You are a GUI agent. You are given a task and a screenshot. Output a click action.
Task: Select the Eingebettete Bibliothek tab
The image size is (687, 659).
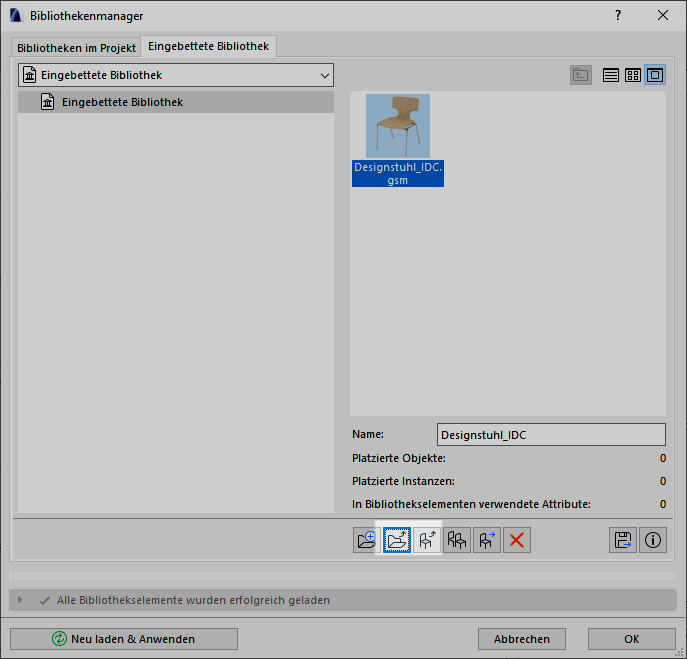tap(209, 46)
